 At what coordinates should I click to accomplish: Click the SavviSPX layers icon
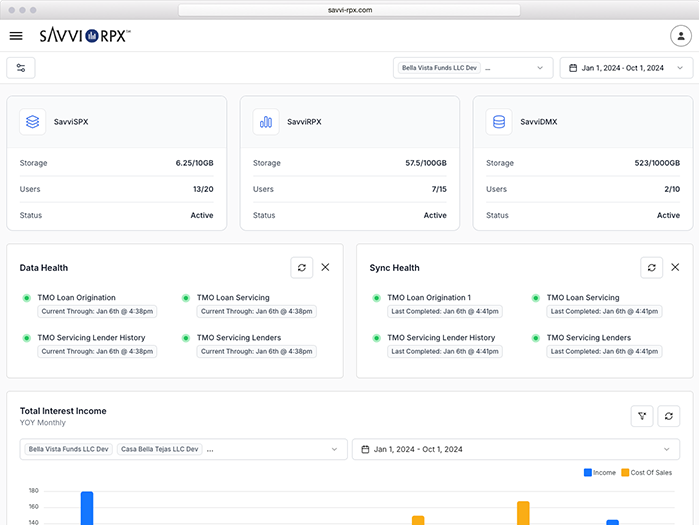pyautogui.click(x=33, y=122)
